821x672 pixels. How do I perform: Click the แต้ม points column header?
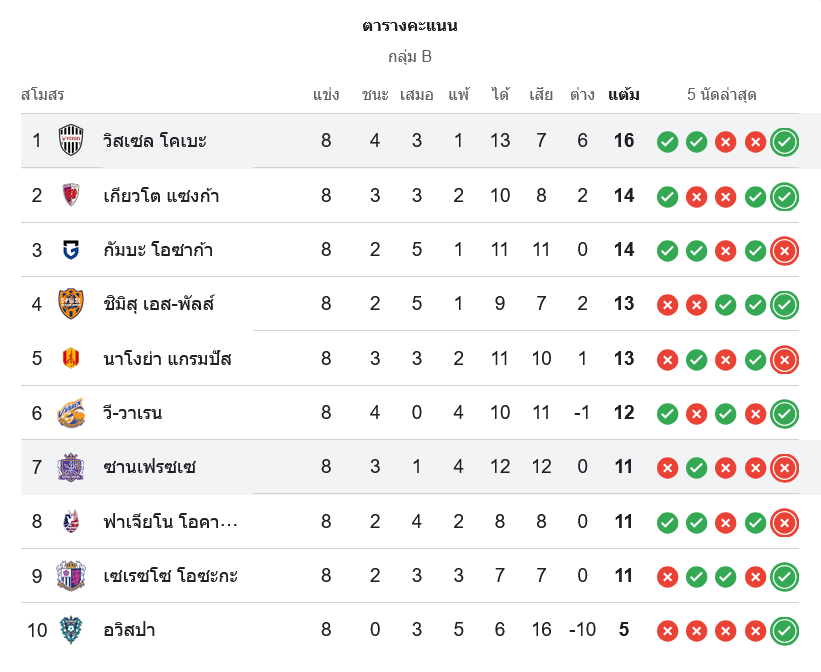(623, 95)
